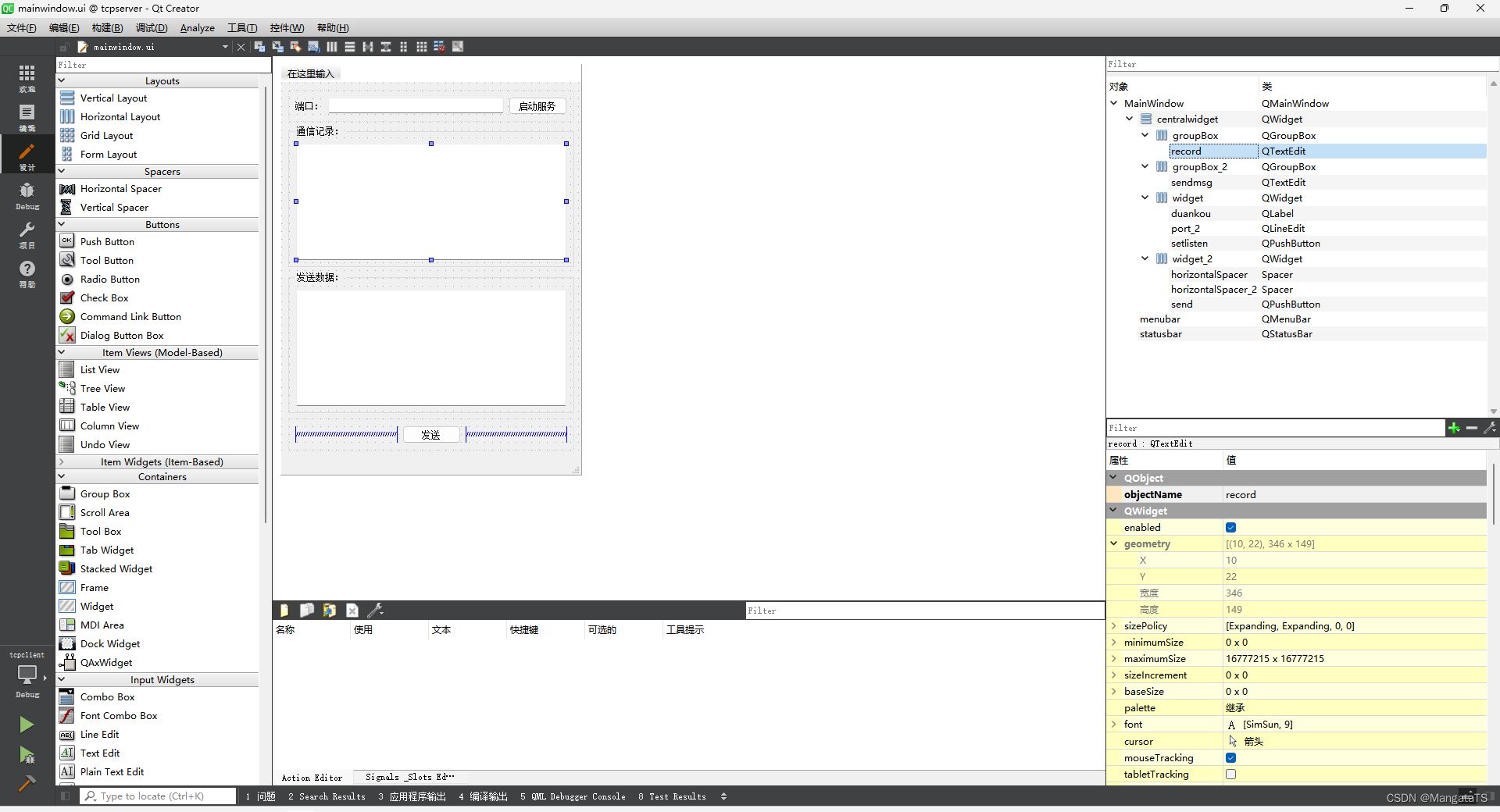Image resolution: width=1500 pixels, height=812 pixels.
Task: Open 编译输出 output pane
Action: click(x=483, y=796)
